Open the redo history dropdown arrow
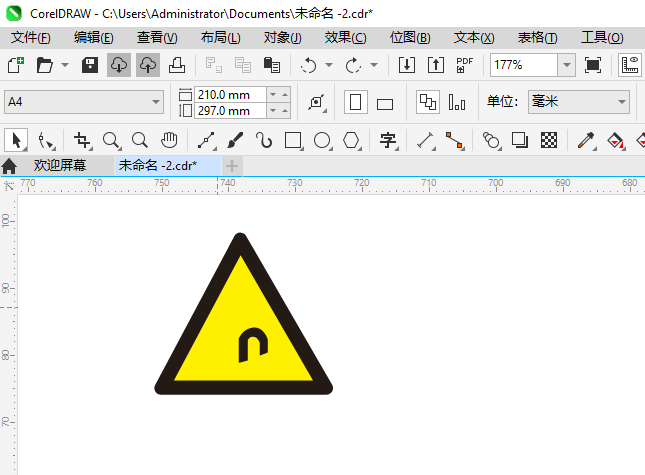 click(x=374, y=65)
